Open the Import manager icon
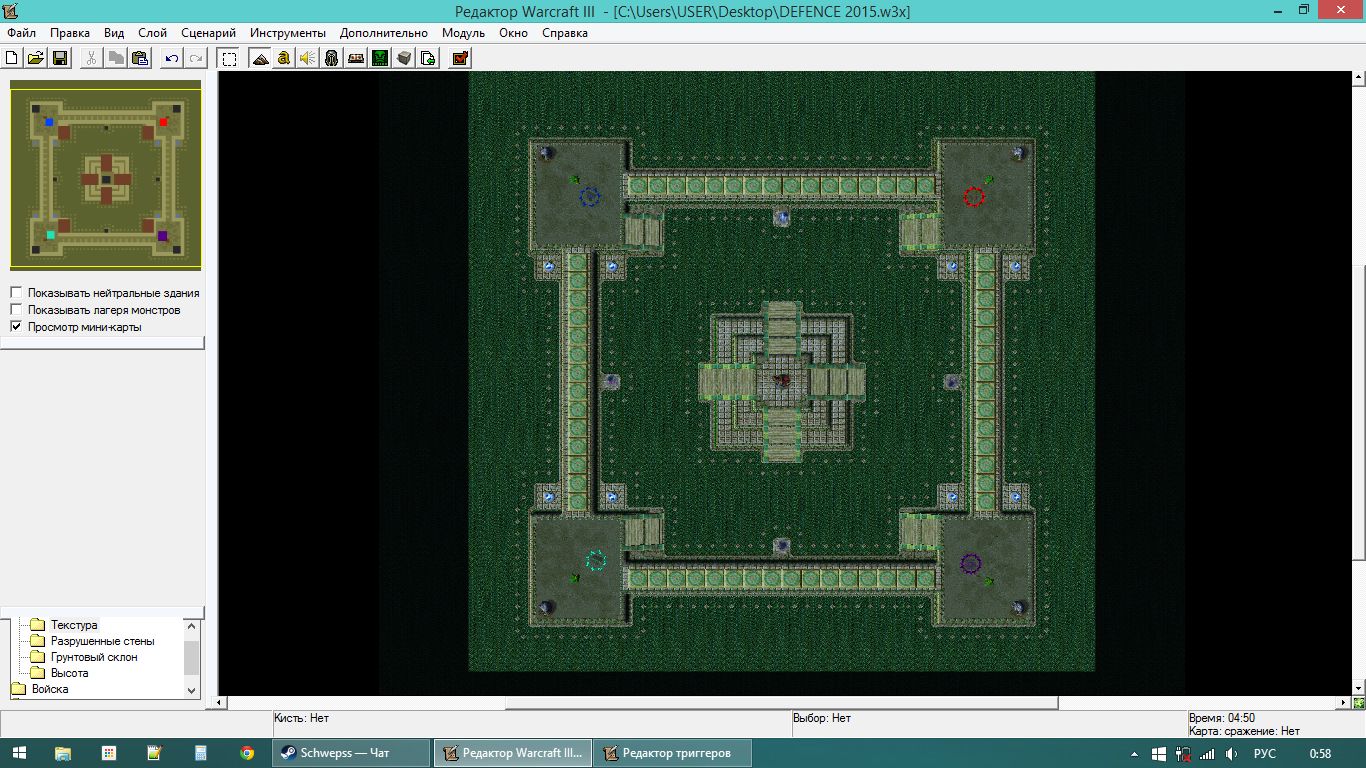 428,58
